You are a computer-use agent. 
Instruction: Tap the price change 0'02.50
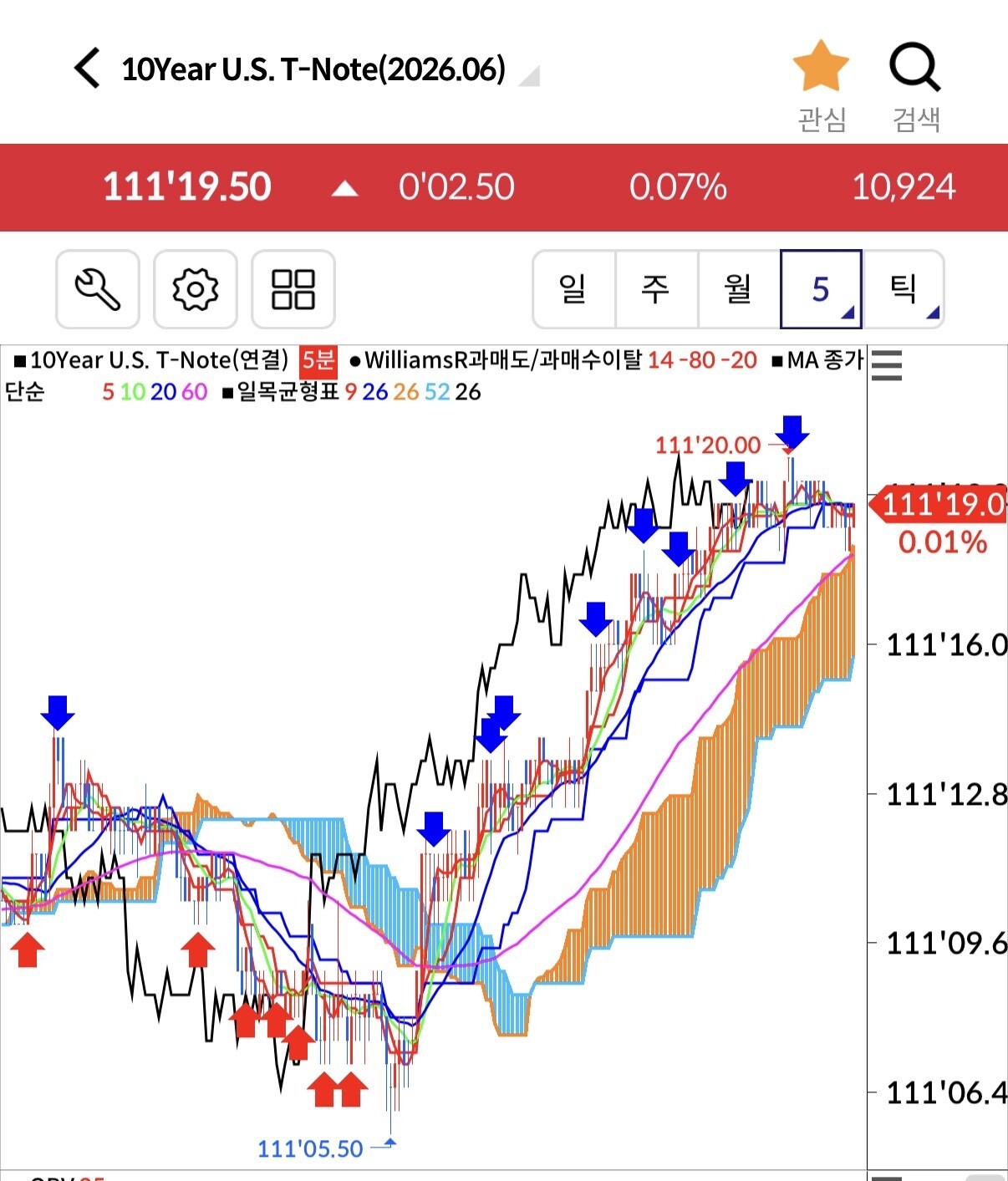tap(456, 187)
